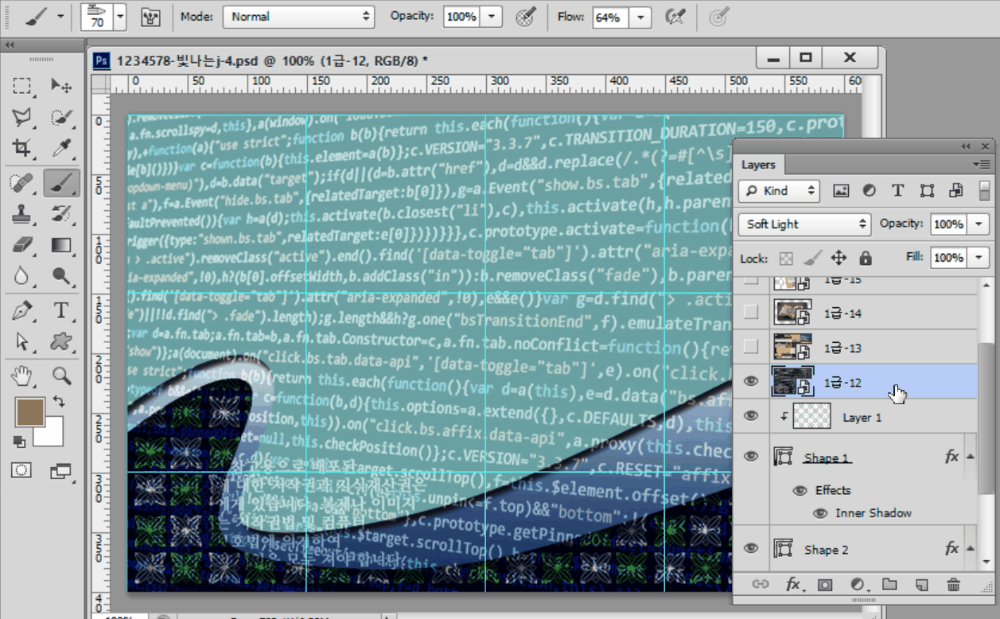Select the Brush tool in toolbox
The width and height of the screenshot is (1000, 619).
61,184
